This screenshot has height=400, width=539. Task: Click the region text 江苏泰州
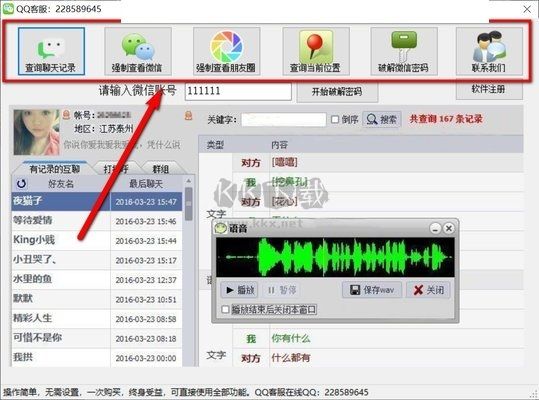click(116, 129)
